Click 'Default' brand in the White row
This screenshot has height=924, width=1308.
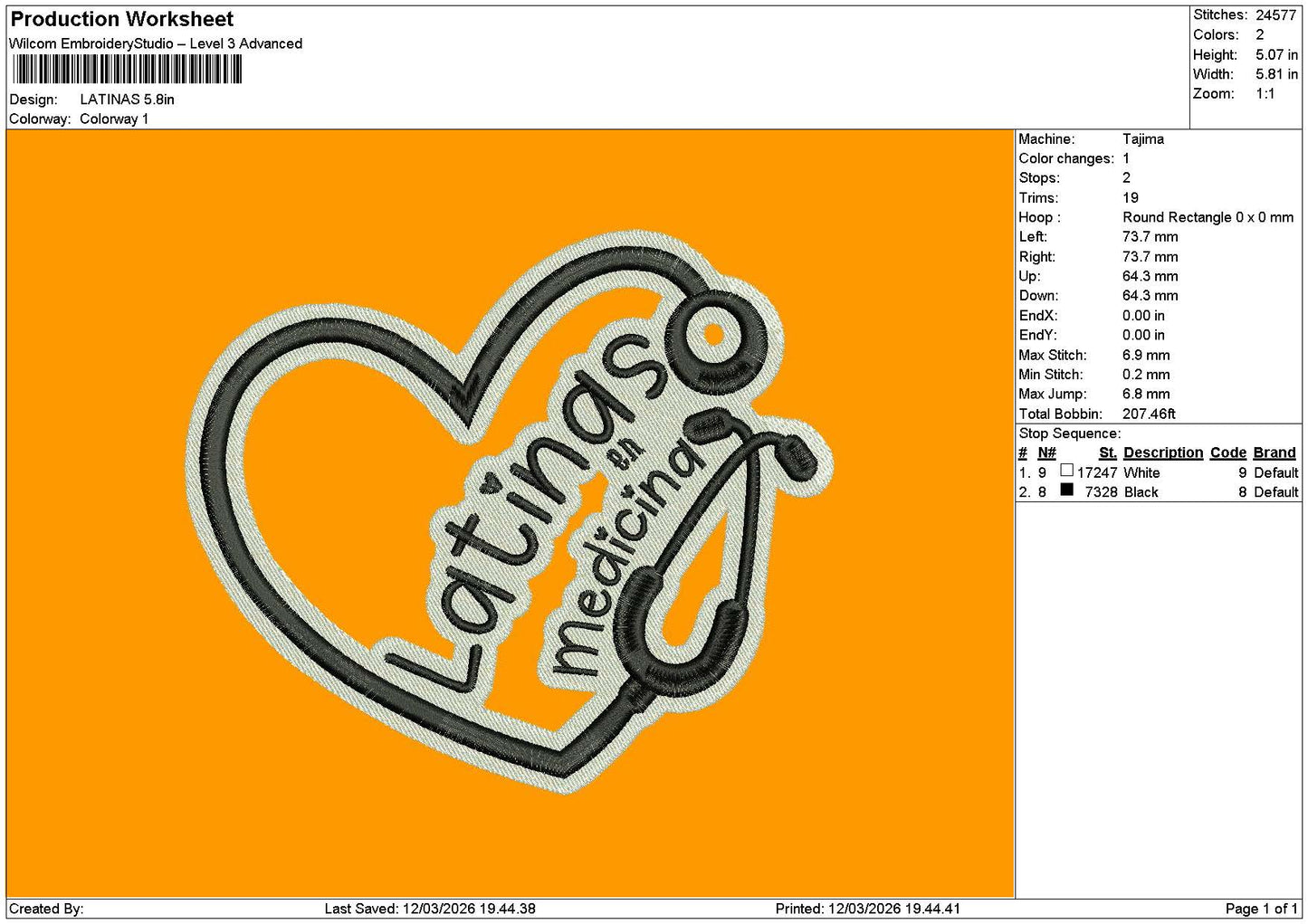tap(1276, 473)
